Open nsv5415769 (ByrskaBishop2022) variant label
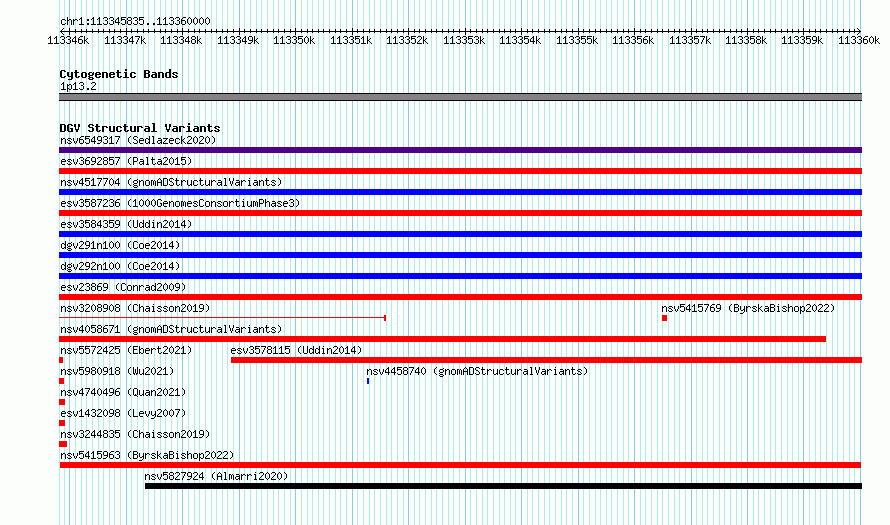Viewport: 890px width, 525px height. 748,308
